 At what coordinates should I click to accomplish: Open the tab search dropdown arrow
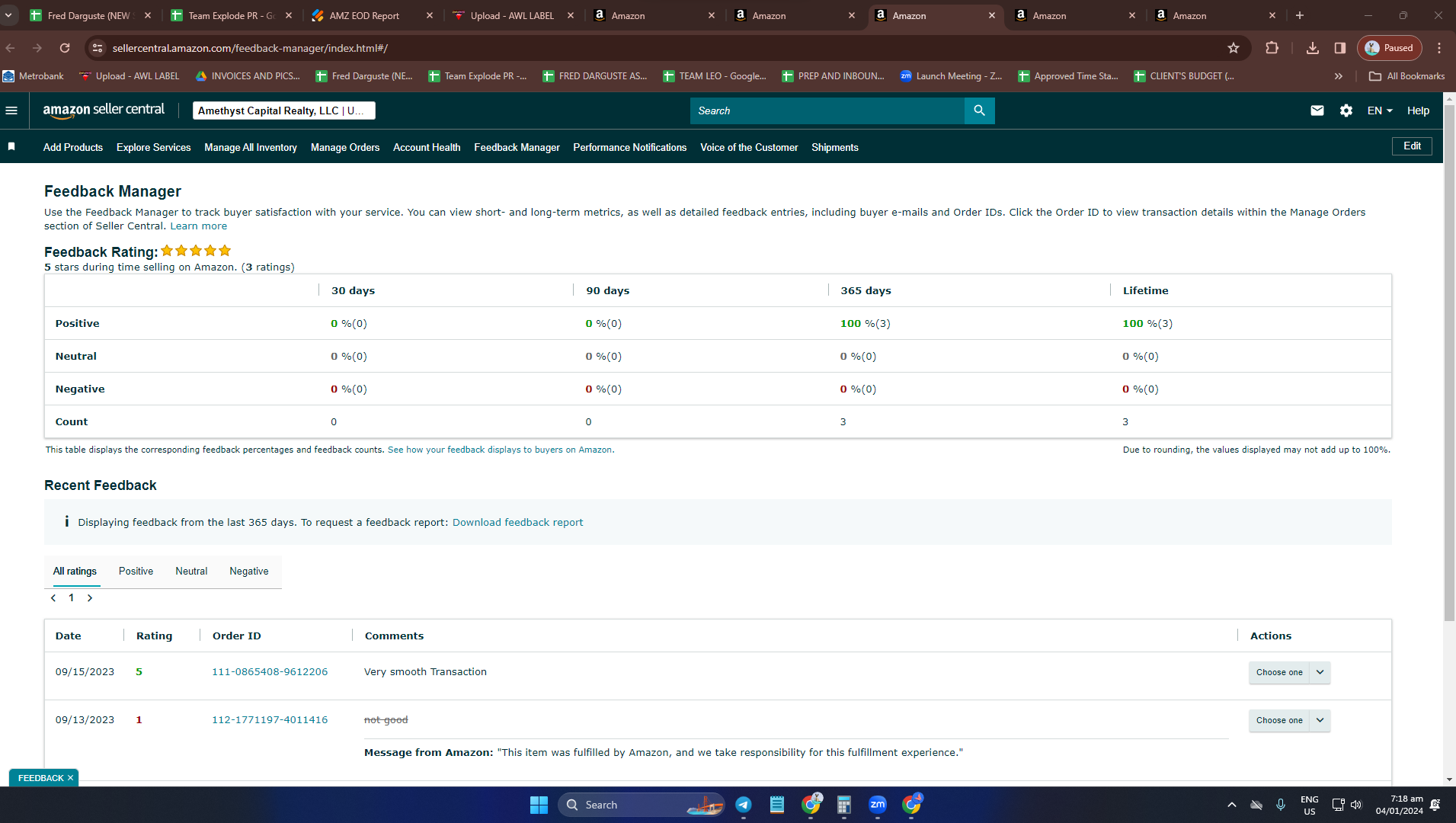pos(8,15)
